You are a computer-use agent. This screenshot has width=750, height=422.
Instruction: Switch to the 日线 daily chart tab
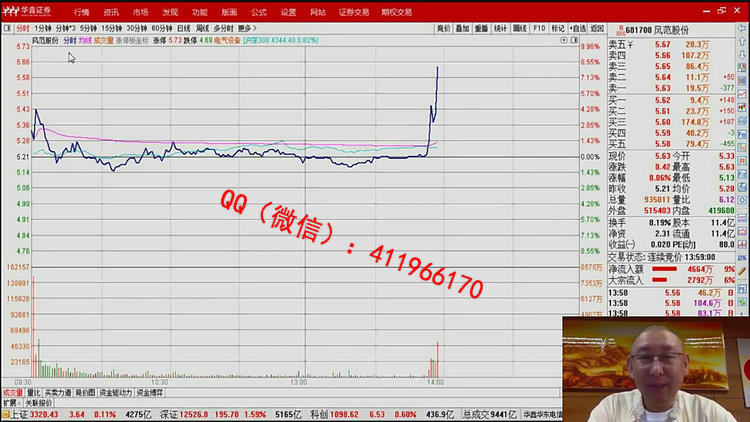(184, 29)
